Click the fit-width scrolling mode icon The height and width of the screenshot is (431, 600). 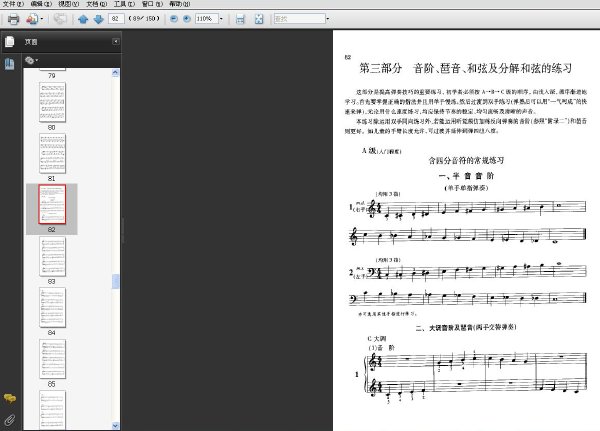[x=240, y=19]
